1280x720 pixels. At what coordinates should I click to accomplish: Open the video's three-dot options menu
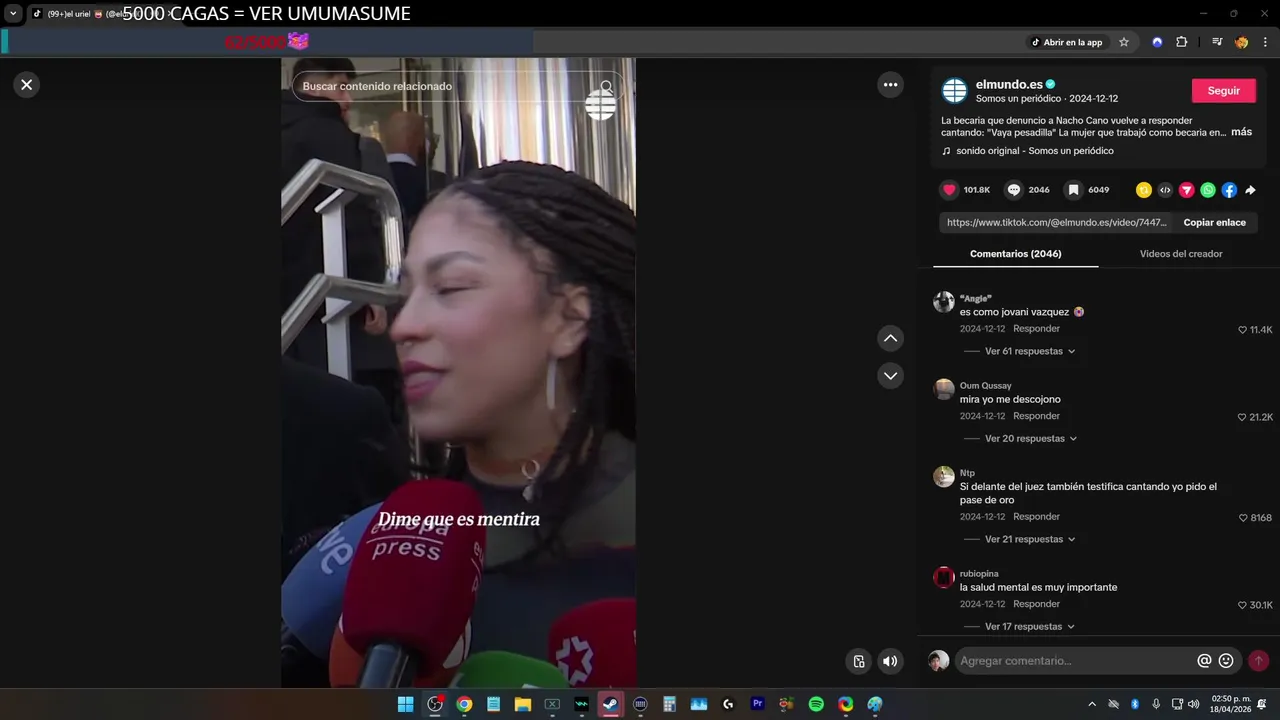(890, 85)
